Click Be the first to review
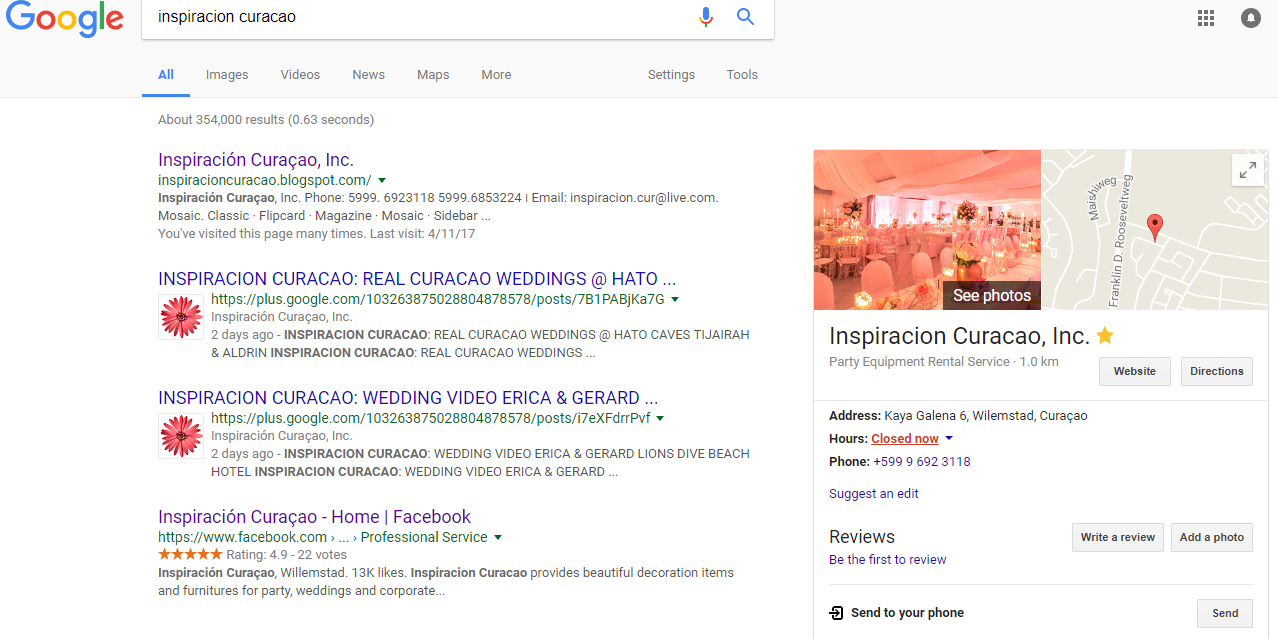 click(x=888, y=560)
